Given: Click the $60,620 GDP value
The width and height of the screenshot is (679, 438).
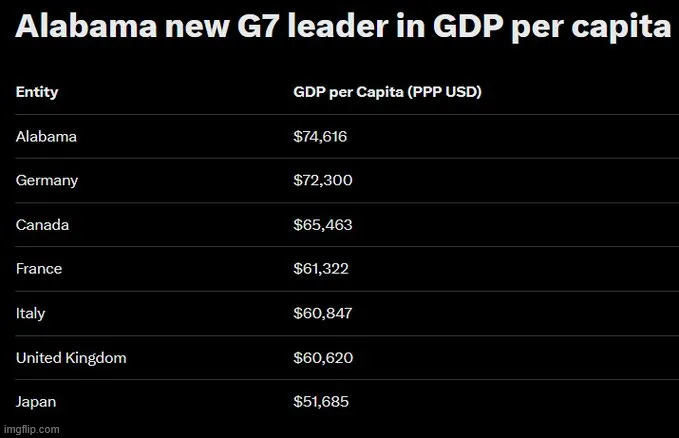Looking at the screenshot, I should click(x=323, y=358).
